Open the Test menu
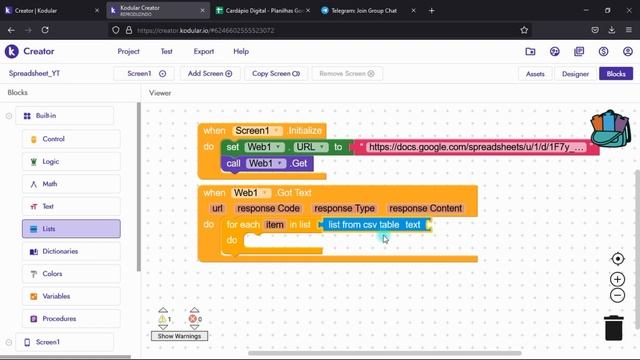The width and height of the screenshot is (640, 360). pos(167,51)
